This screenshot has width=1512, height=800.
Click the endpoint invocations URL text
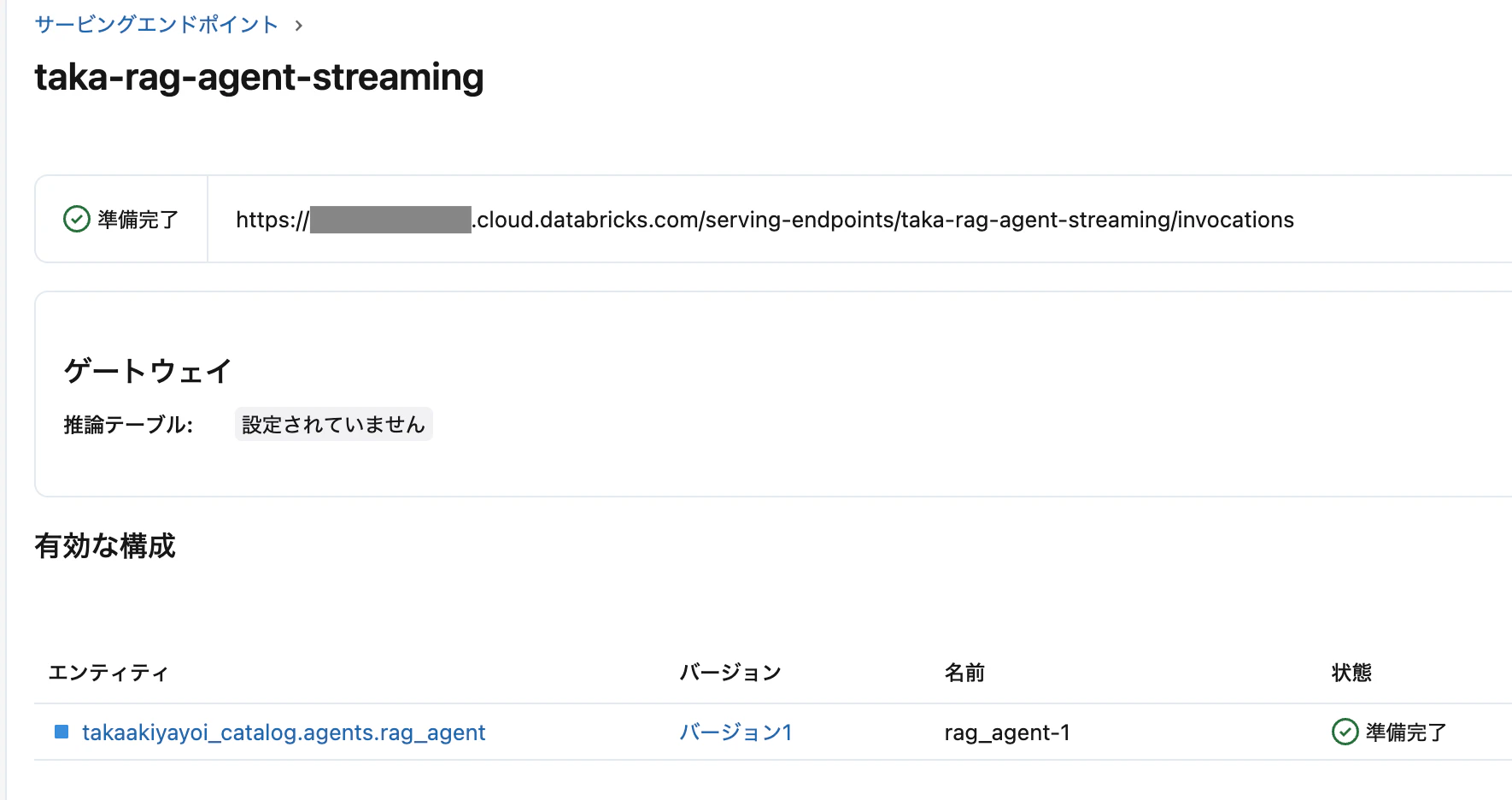click(x=884, y=220)
